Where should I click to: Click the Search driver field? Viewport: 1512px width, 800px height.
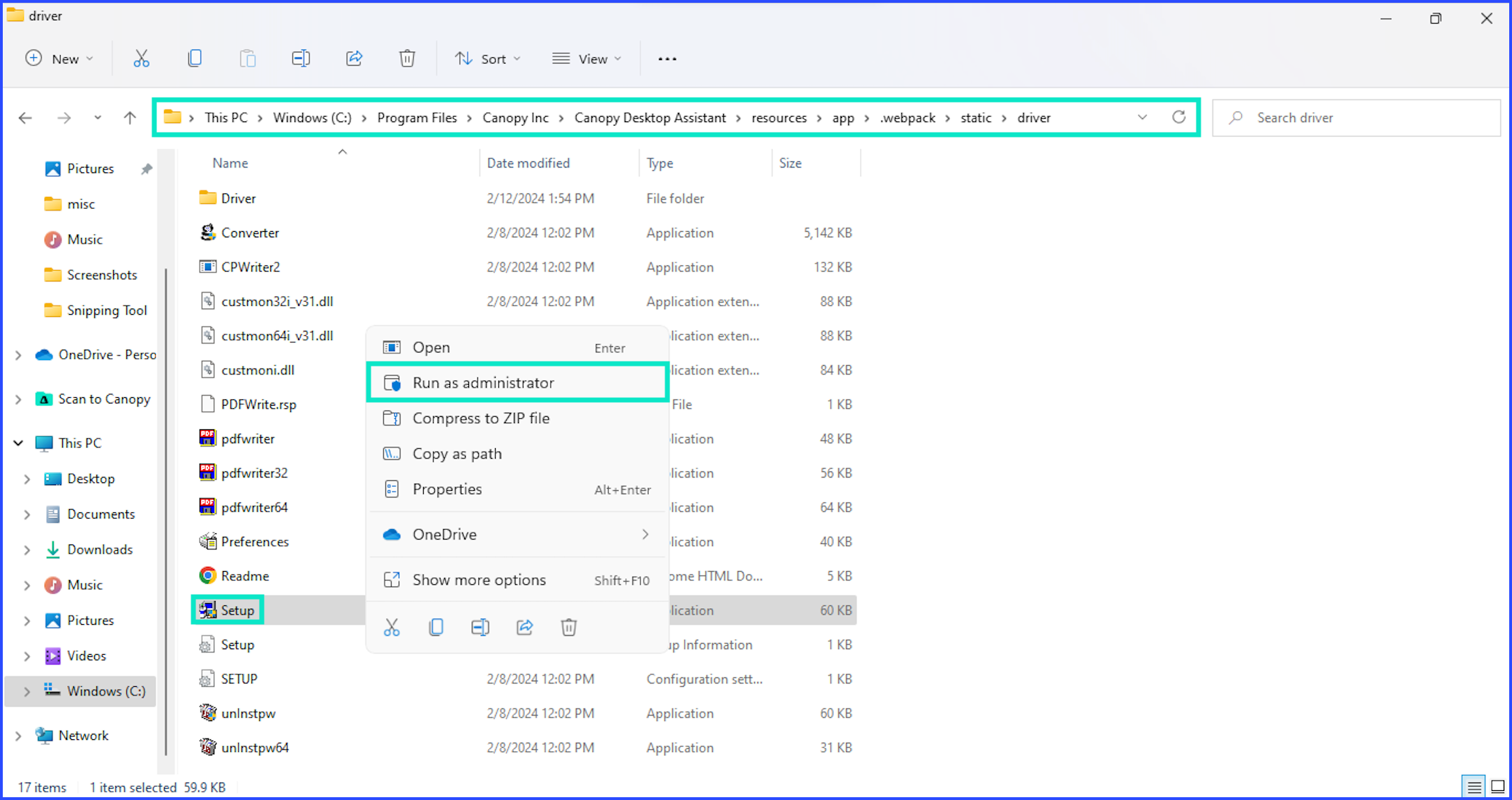[1356, 117]
